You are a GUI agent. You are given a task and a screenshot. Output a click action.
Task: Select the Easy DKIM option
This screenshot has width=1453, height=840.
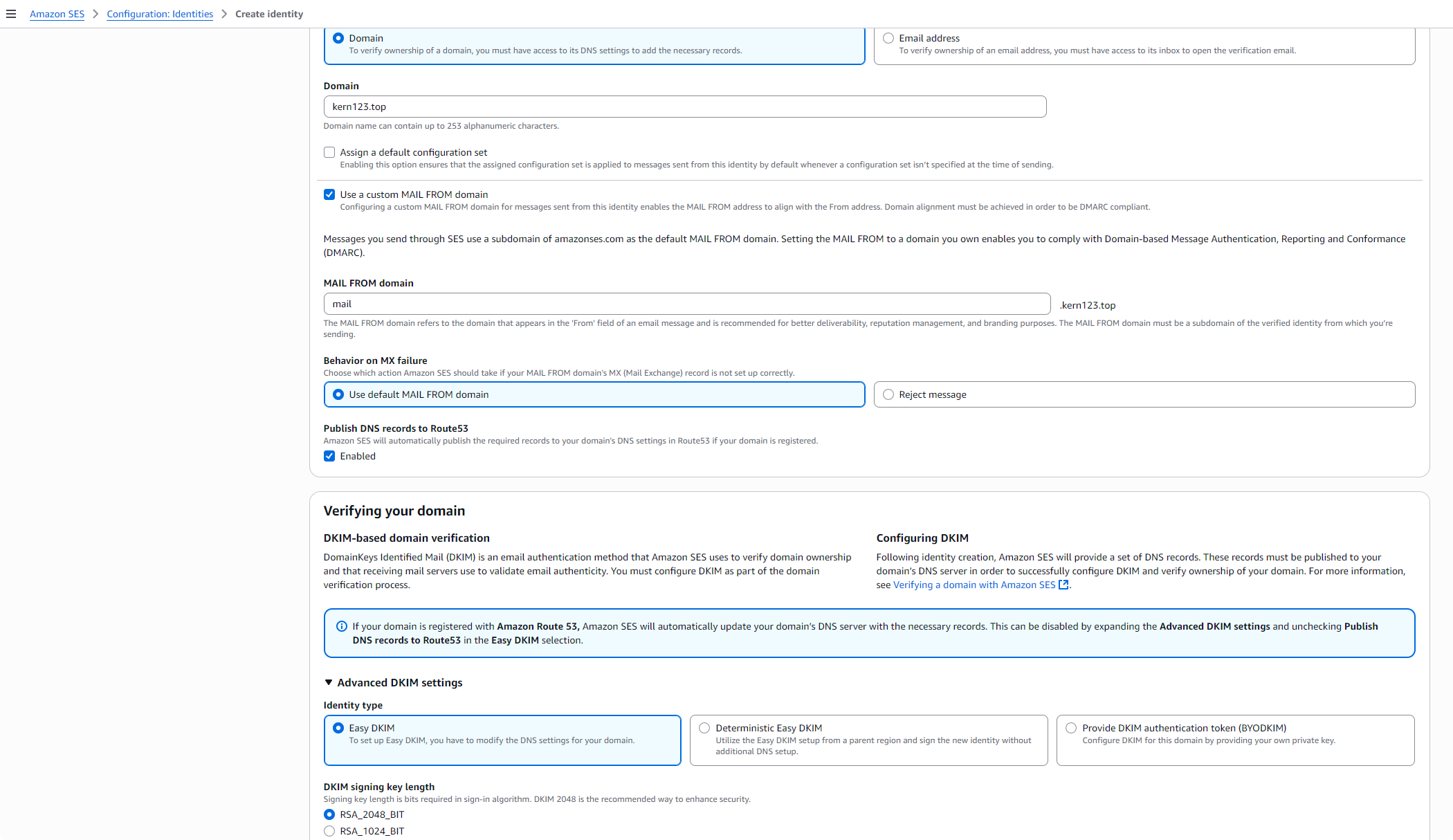(x=338, y=728)
